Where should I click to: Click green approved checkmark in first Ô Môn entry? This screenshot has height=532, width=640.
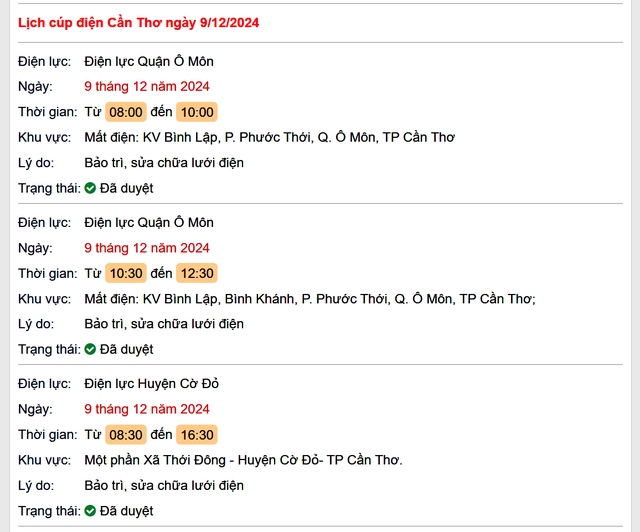tap(90, 188)
